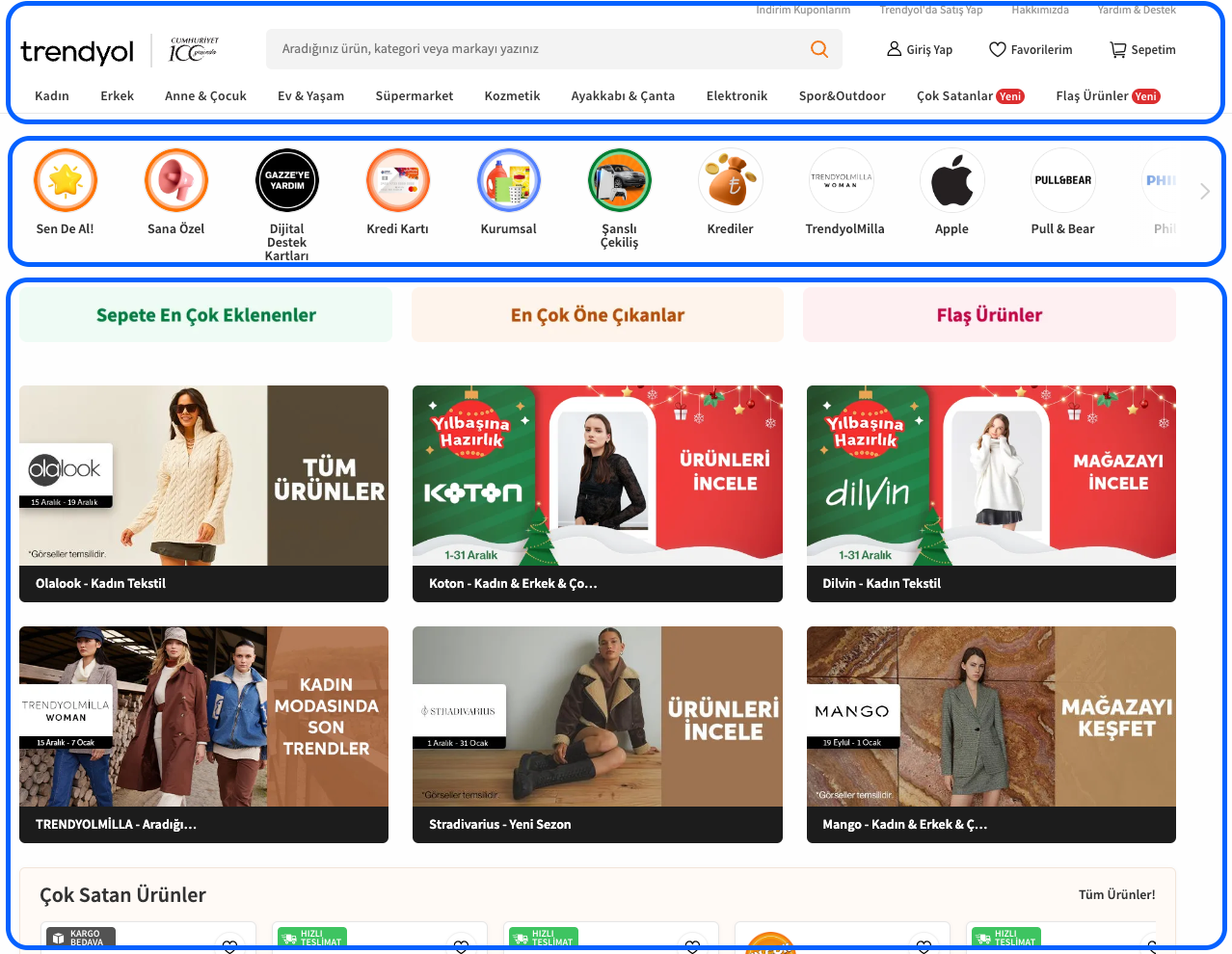
Task: Open the Olalook Tüm Ürünler banner
Action: click(203, 475)
